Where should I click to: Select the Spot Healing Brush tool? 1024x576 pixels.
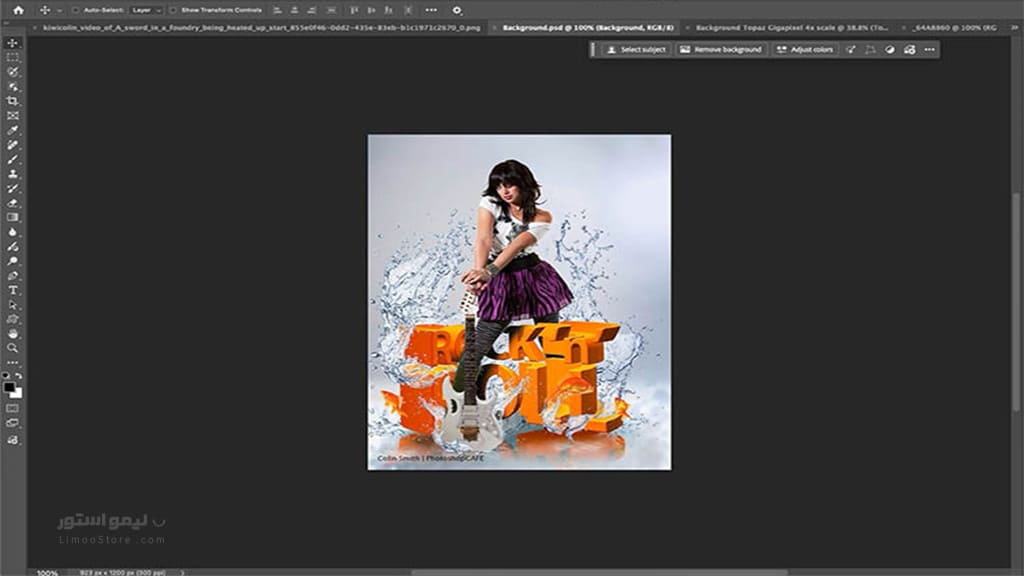coord(12,145)
